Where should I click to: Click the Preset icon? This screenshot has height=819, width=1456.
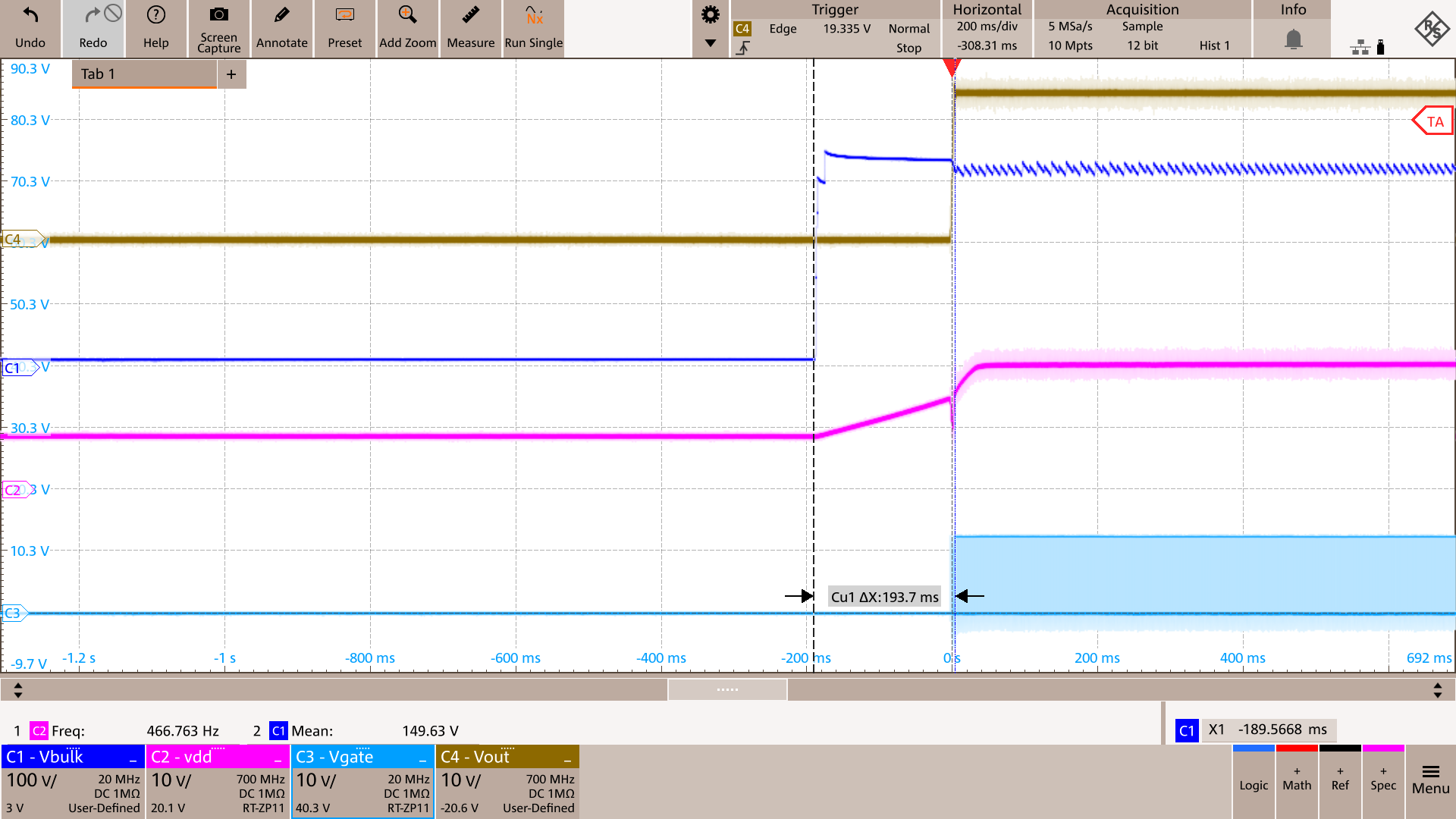point(344,28)
